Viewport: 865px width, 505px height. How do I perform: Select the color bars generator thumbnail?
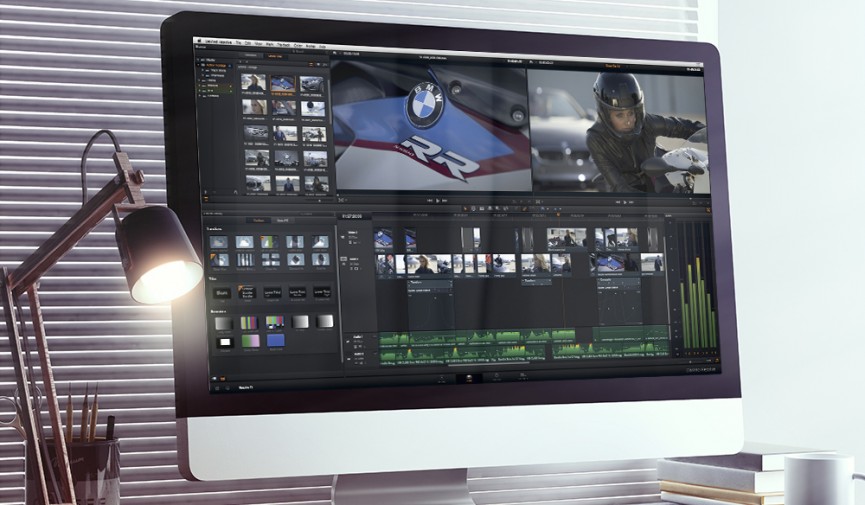[249, 323]
